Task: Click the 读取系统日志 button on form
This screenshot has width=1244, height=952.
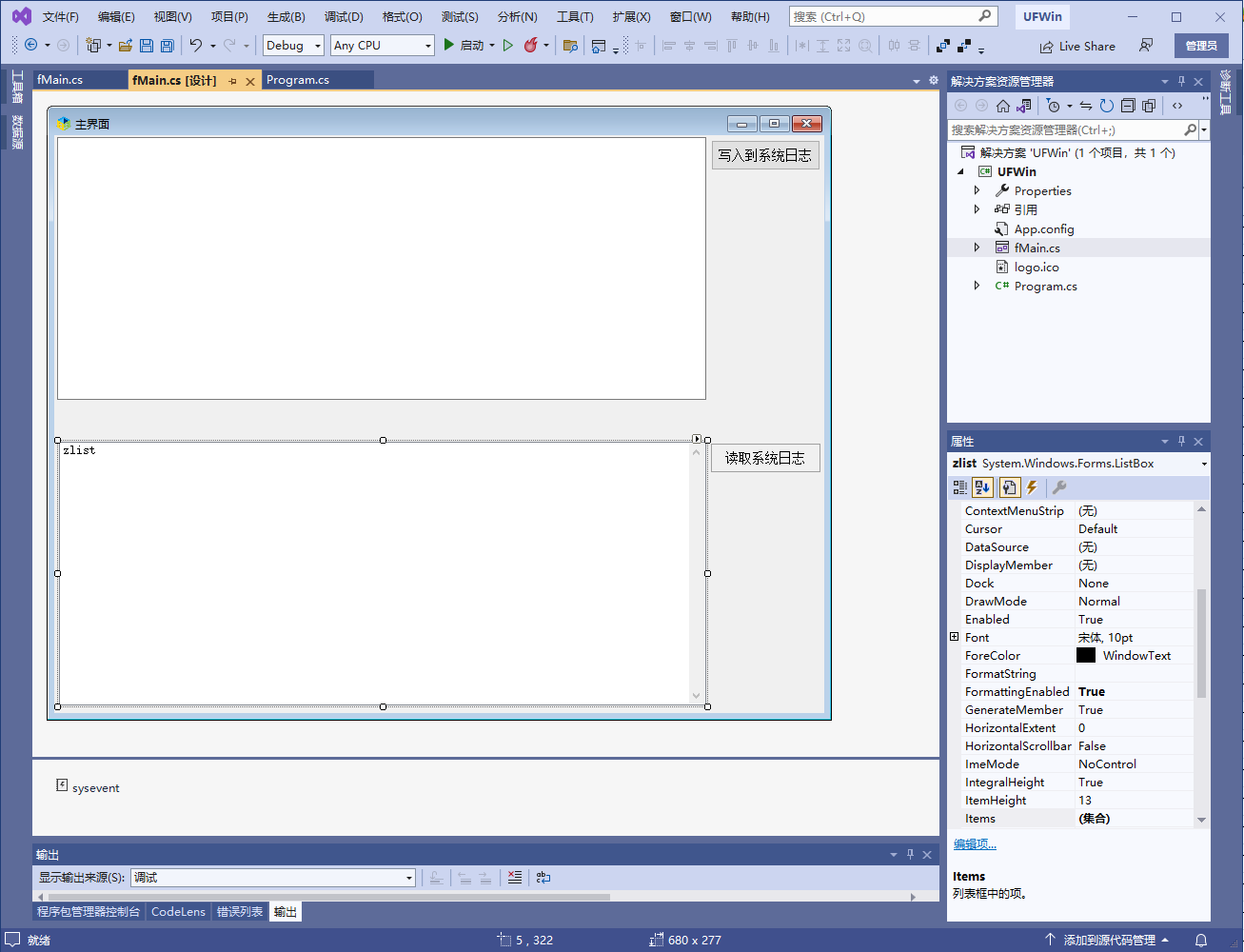Action: pos(765,458)
